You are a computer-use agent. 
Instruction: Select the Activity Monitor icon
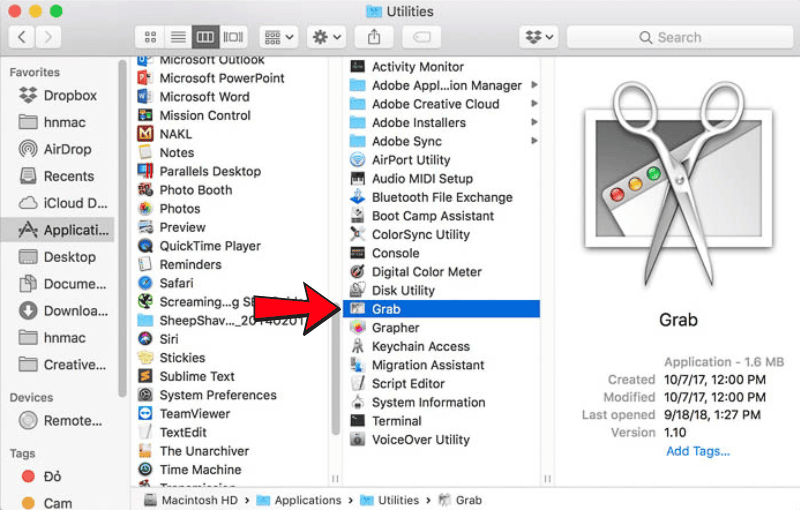(x=358, y=67)
